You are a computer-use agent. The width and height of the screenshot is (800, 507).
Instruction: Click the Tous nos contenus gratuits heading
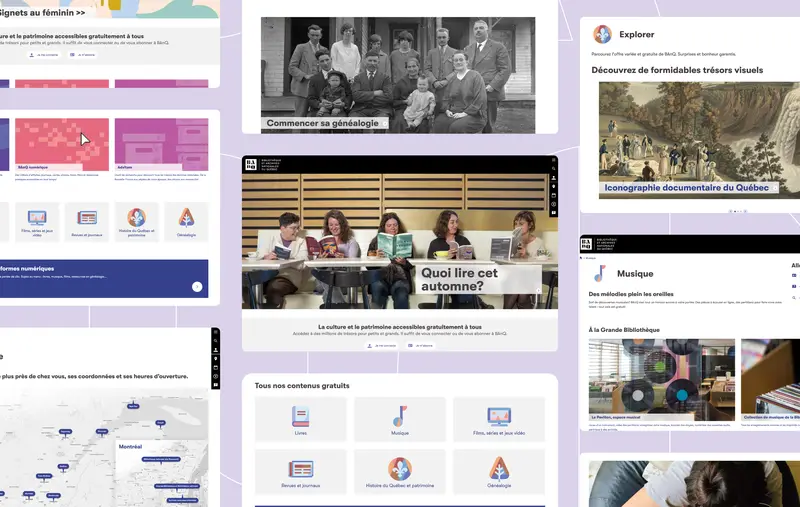(x=302, y=386)
